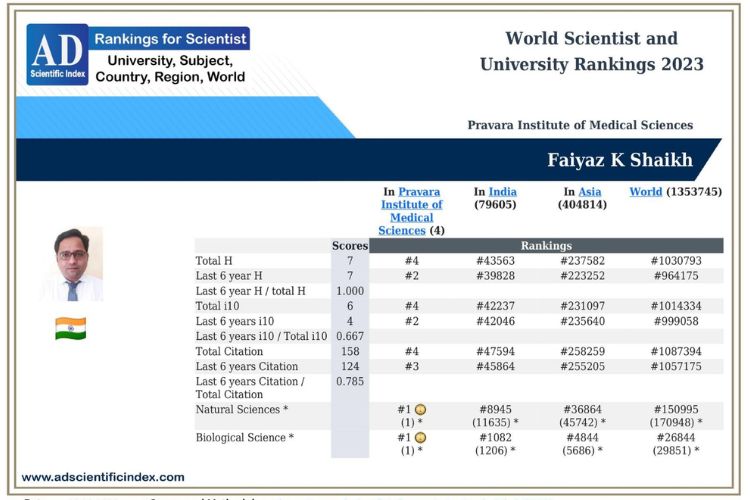Click the India flag icon
This screenshot has width=750, height=500.
[x=71, y=328]
